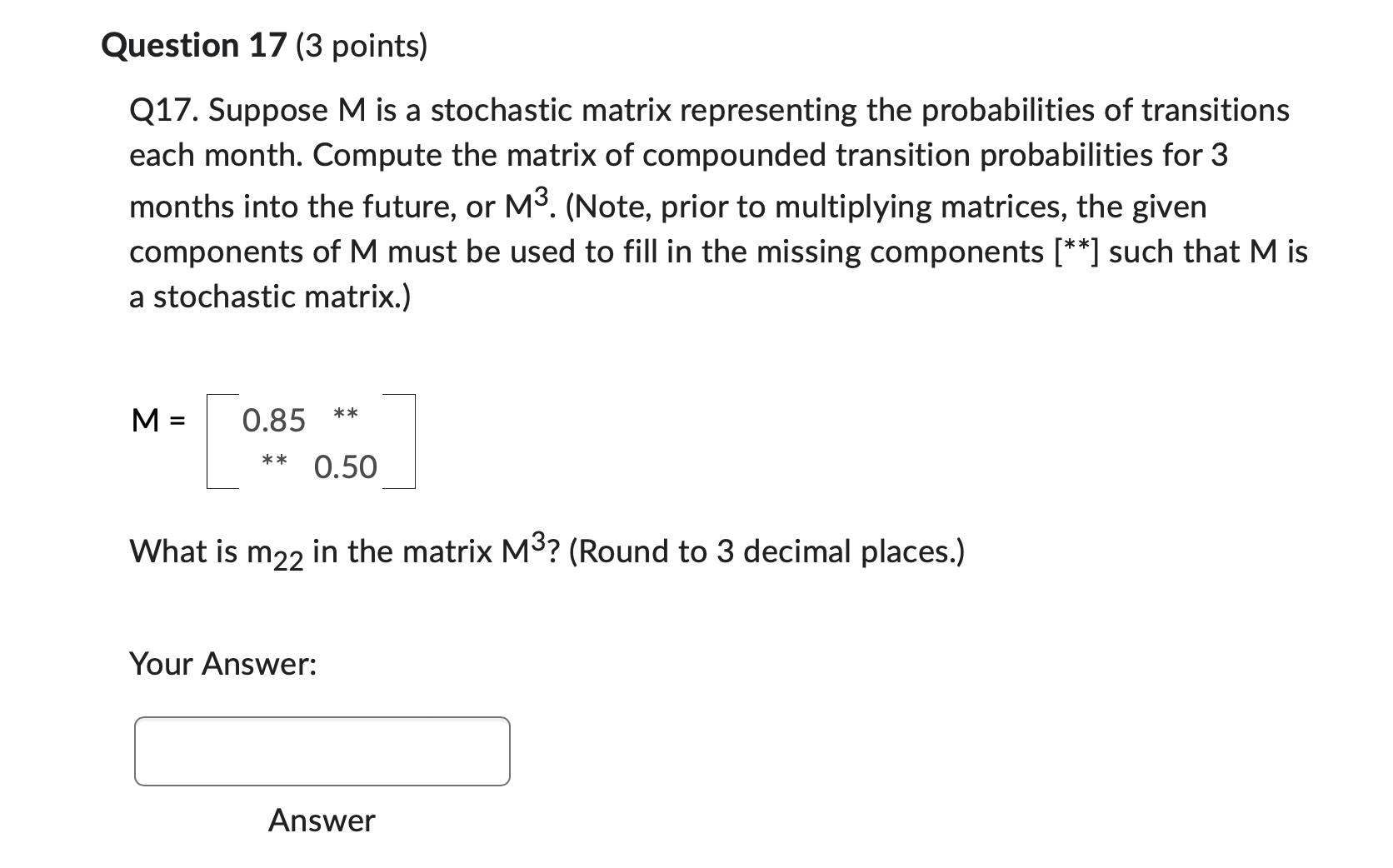Screen dimensions: 1393x868
Task: Click the value 0.85 in matrix M
Action: pos(272,421)
